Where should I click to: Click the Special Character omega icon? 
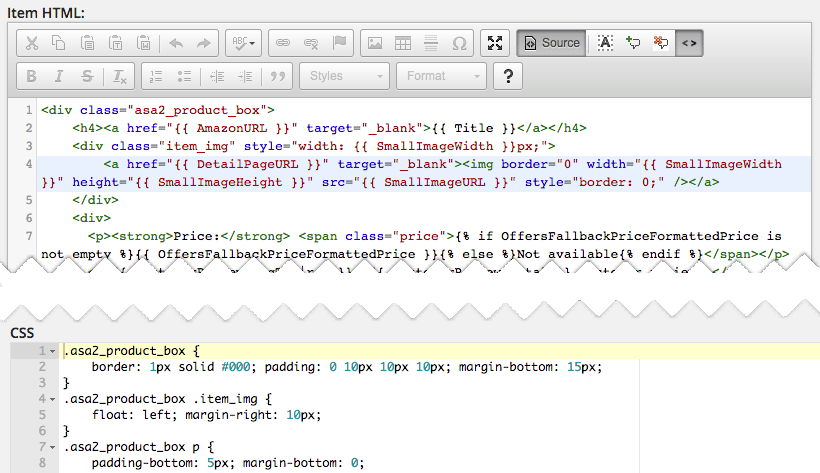pyautogui.click(x=459, y=43)
